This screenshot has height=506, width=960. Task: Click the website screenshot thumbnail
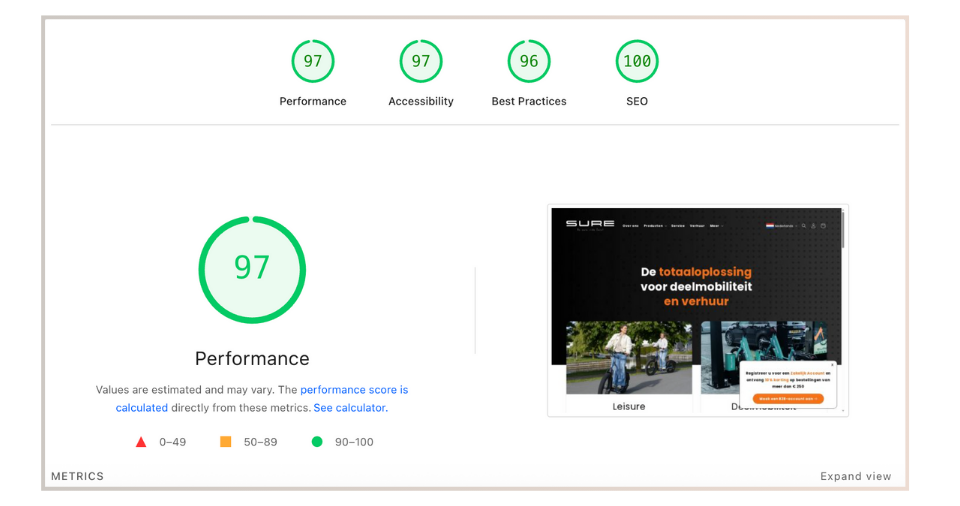coord(697,311)
